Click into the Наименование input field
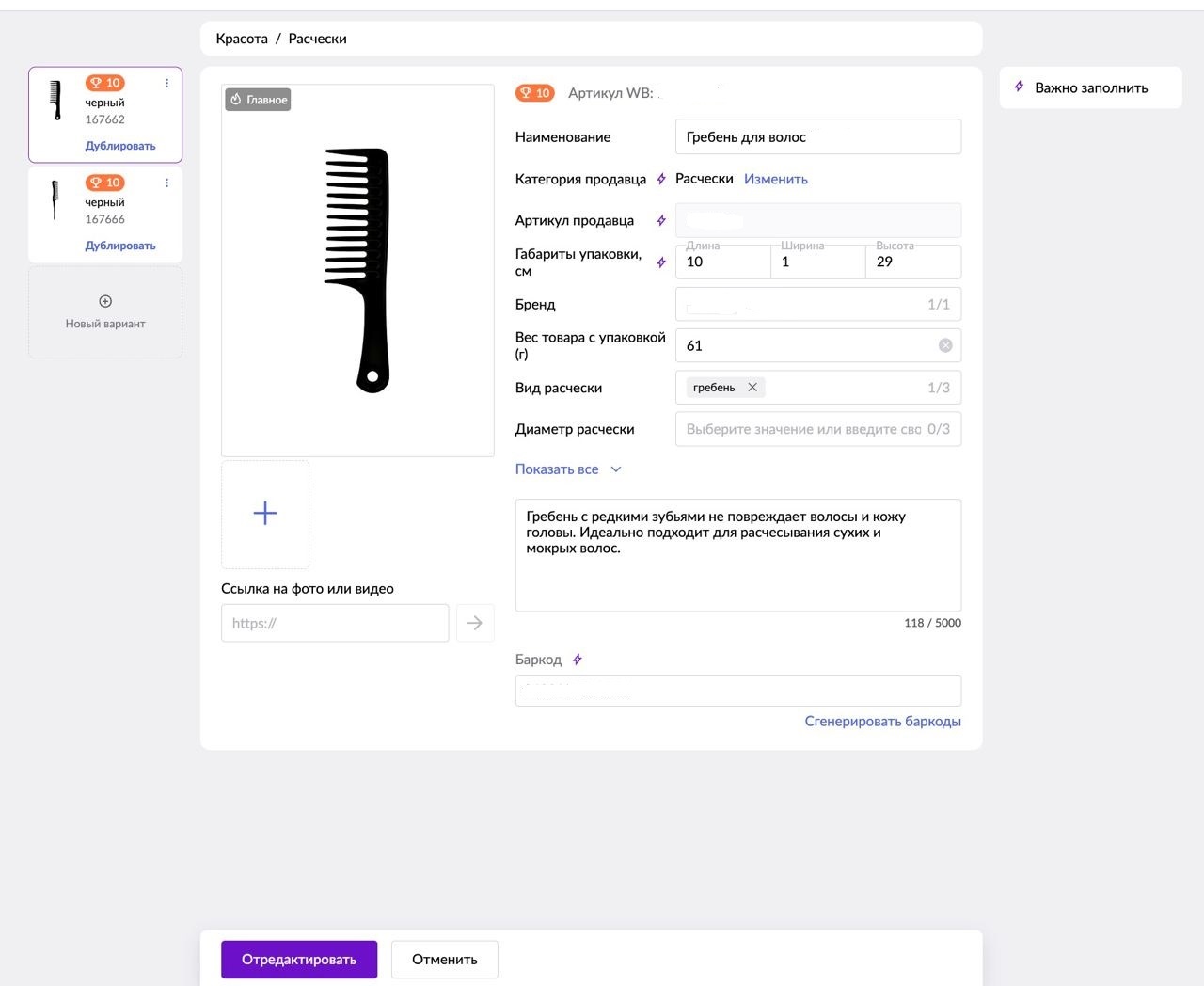 tap(817, 136)
